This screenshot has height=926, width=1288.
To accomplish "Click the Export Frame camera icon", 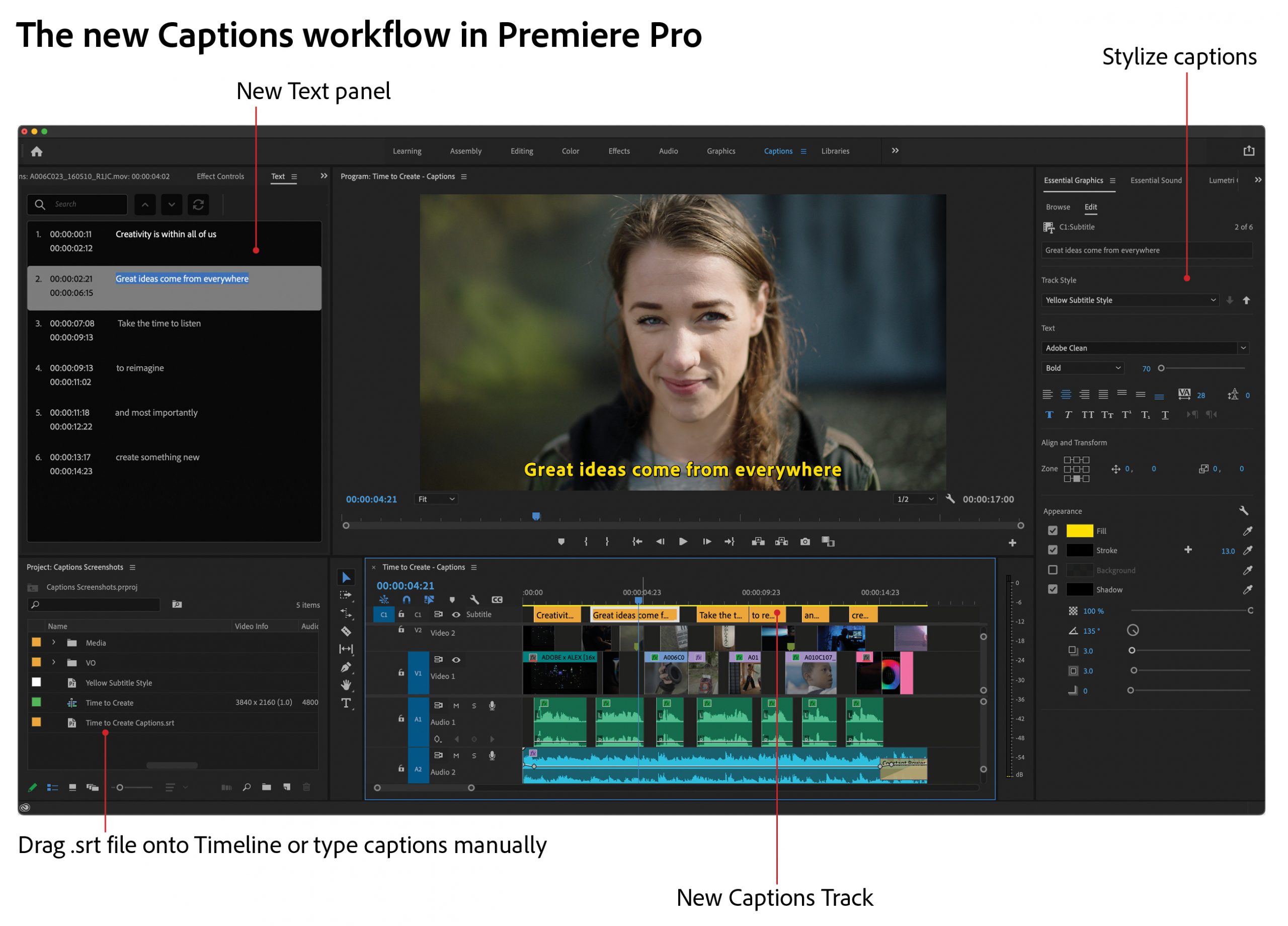I will [x=806, y=542].
